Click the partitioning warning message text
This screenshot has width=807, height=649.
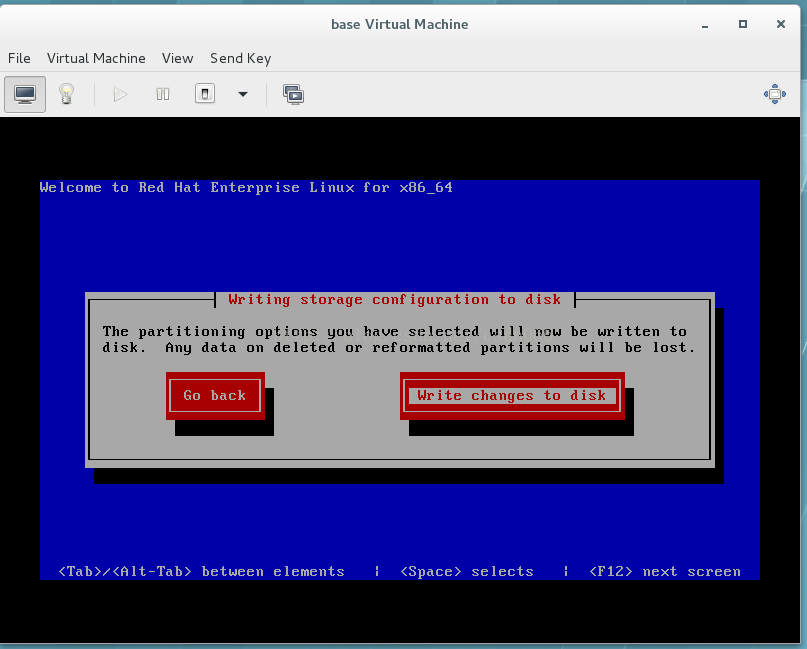pyautogui.click(x=399, y=339)
